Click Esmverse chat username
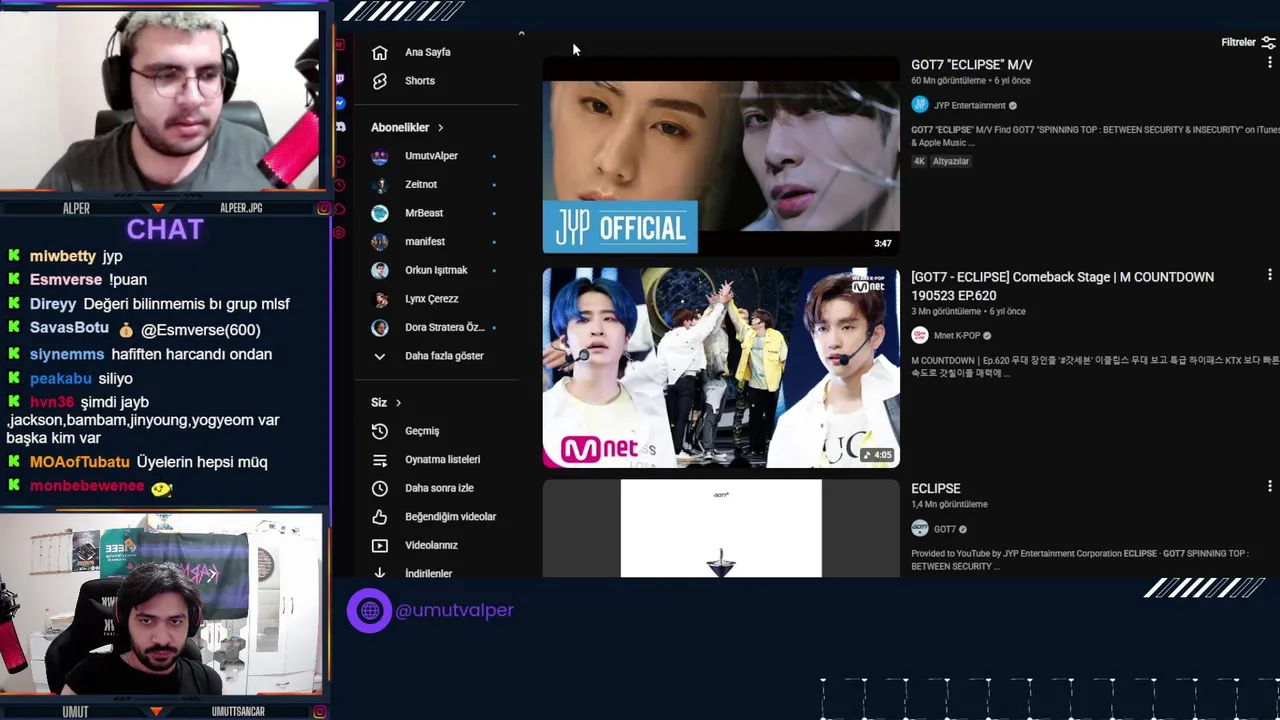This screenshot has height=720, width=1280. tap(66, 280)
